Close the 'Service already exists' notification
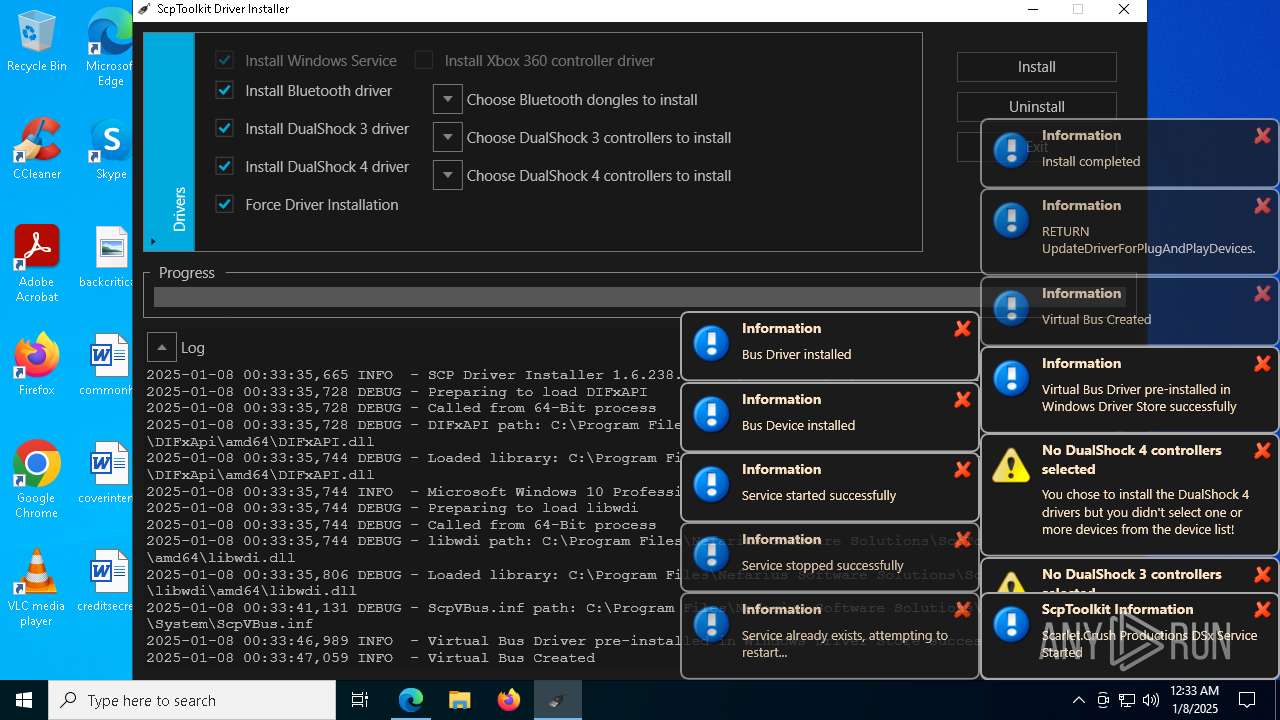The height and width of the screenshot is (720, 1280). (x=962, y=610)
